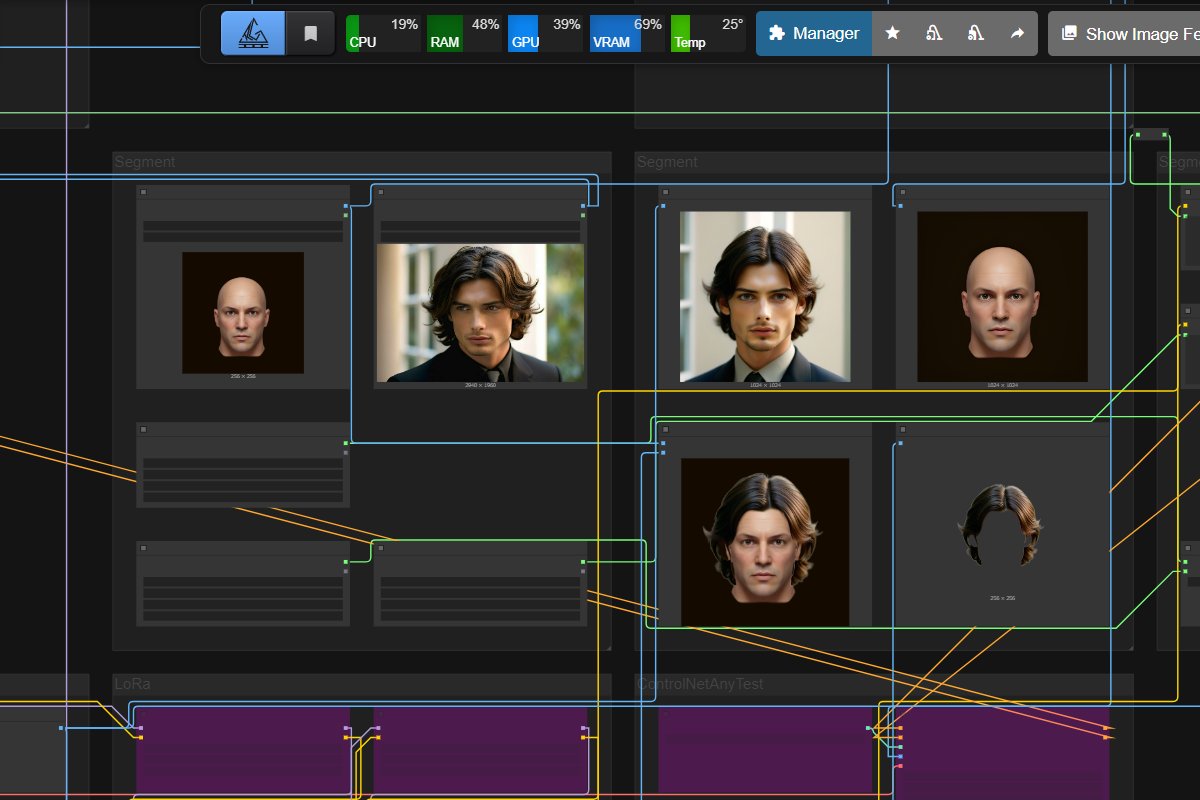Collapse the node showing long-haired face on black

[x=665, y=429]
